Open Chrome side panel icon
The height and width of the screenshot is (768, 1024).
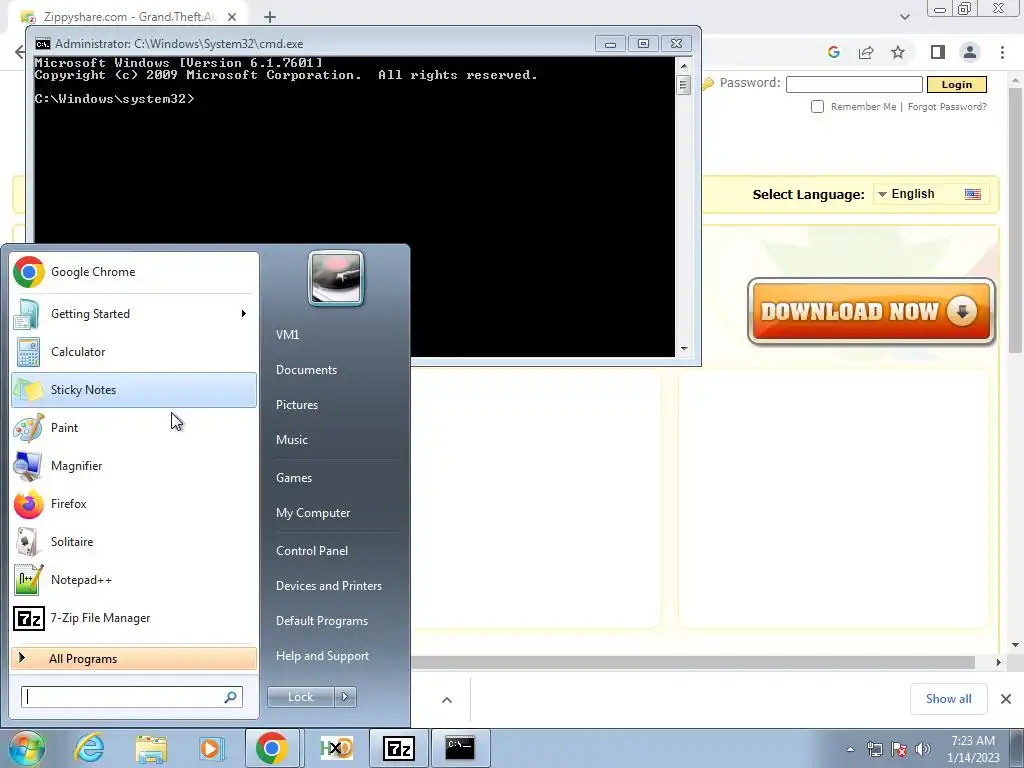pyautogui.click(x=938, y=52)
